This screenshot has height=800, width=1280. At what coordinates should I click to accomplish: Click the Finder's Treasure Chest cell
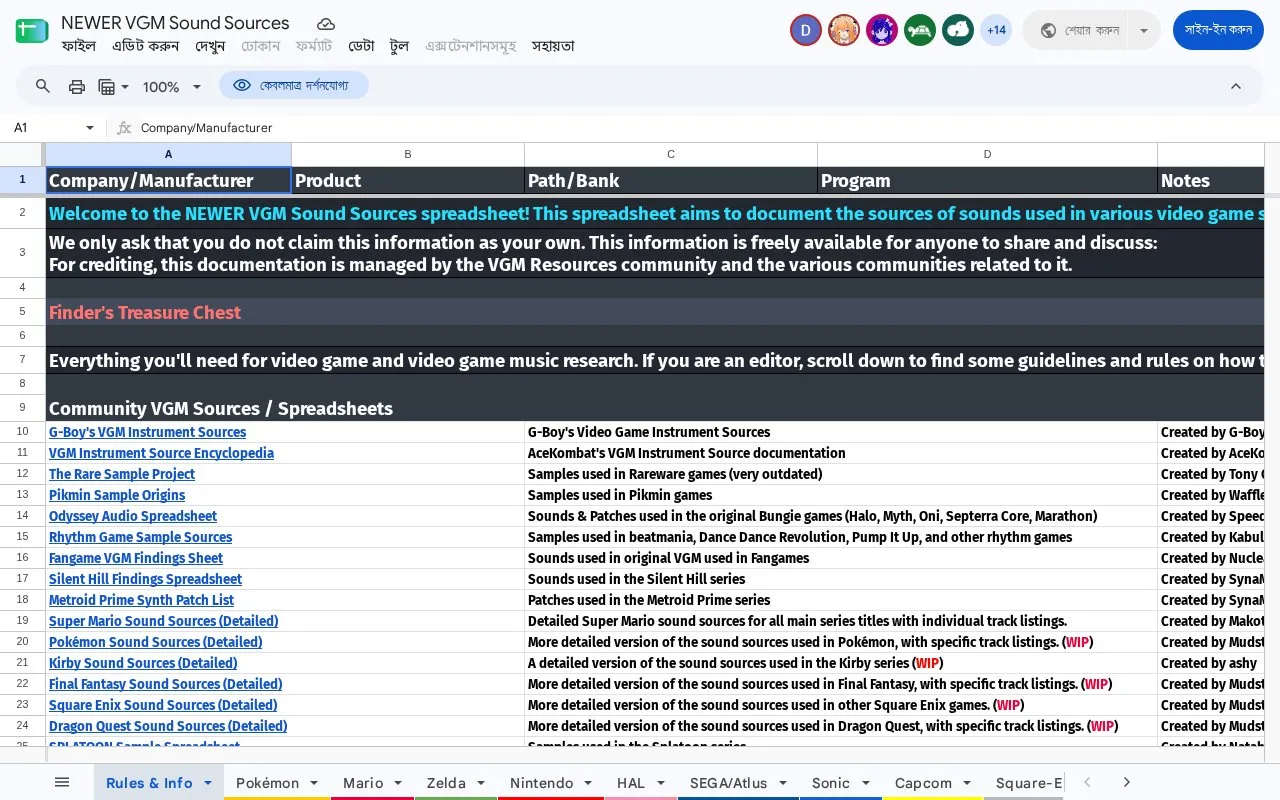[x=145, y=312]
